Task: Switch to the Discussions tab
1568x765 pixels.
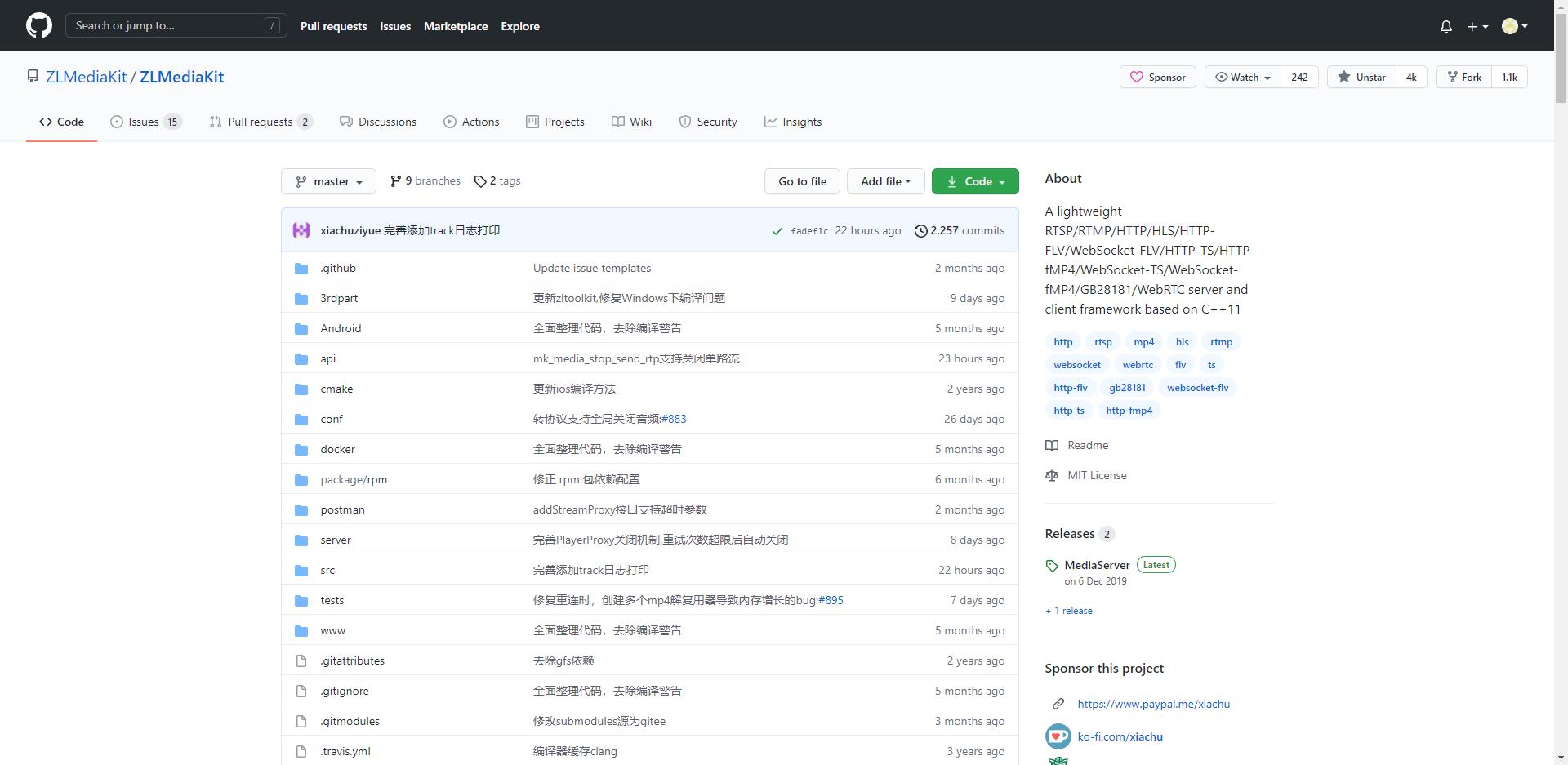Action: (x=378, y=122)
